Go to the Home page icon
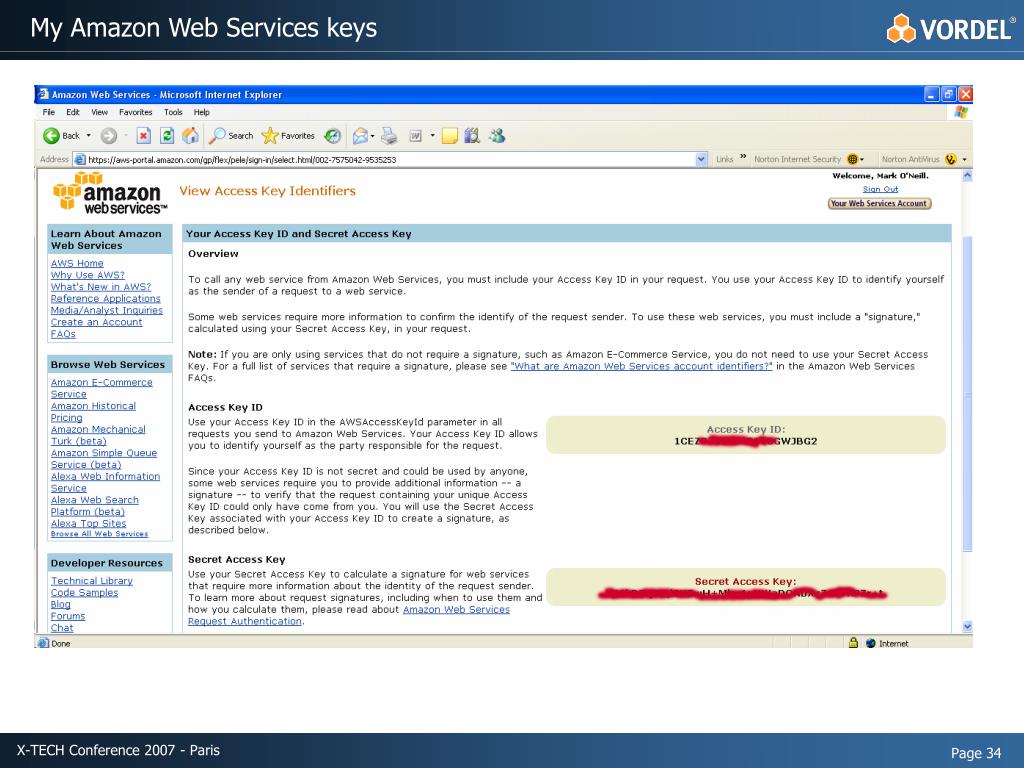Screen dimensions: 1024x768 coord(191,136)
